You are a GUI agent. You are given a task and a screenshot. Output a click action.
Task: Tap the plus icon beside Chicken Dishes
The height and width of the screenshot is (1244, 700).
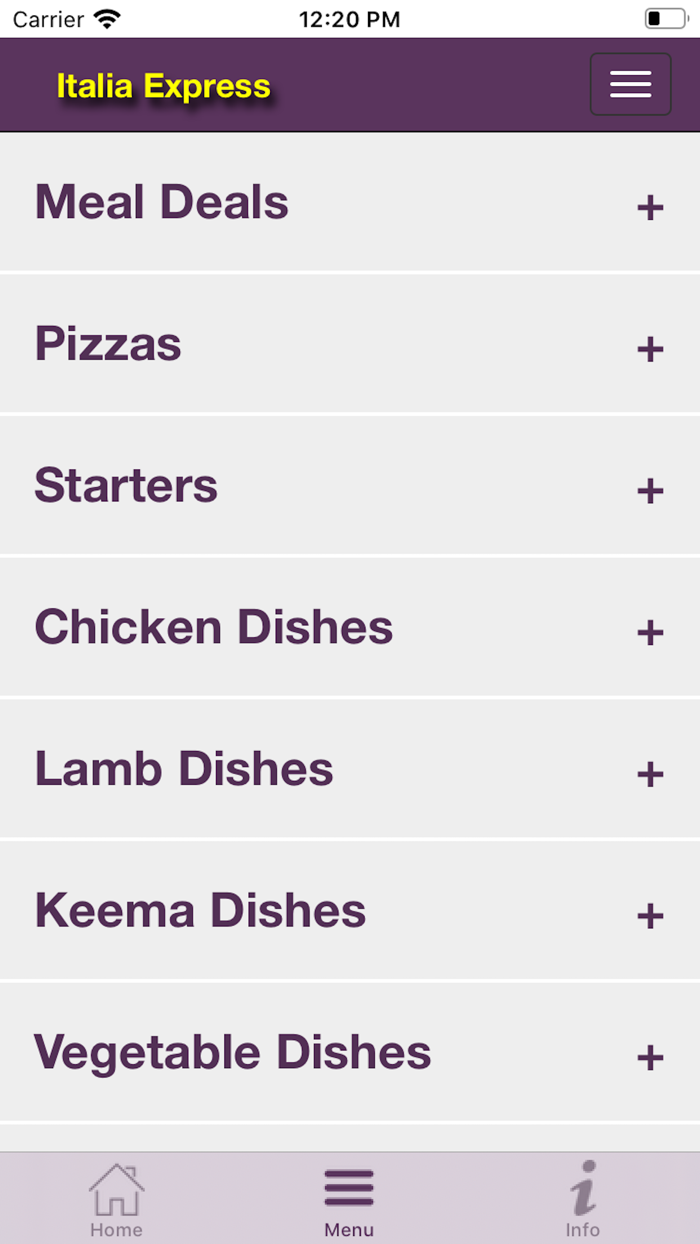650,633
